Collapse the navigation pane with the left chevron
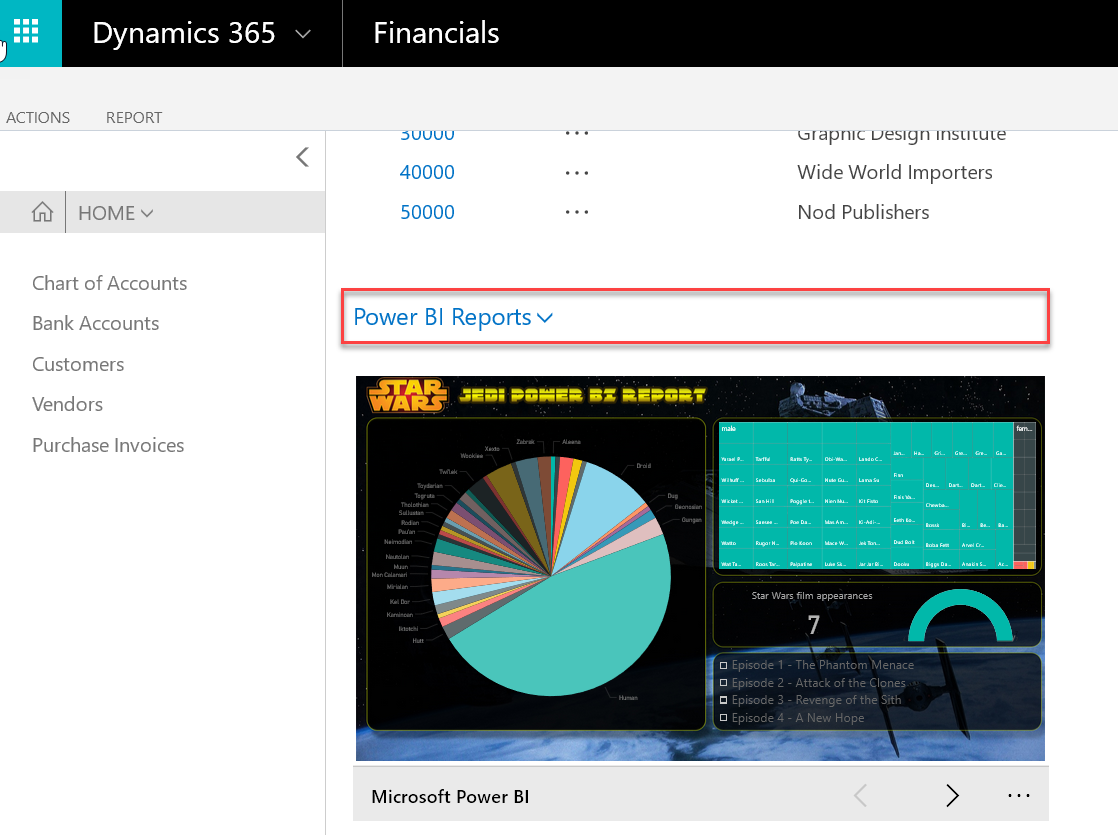This screenshot has height=835, width=1118. point(302,157)
